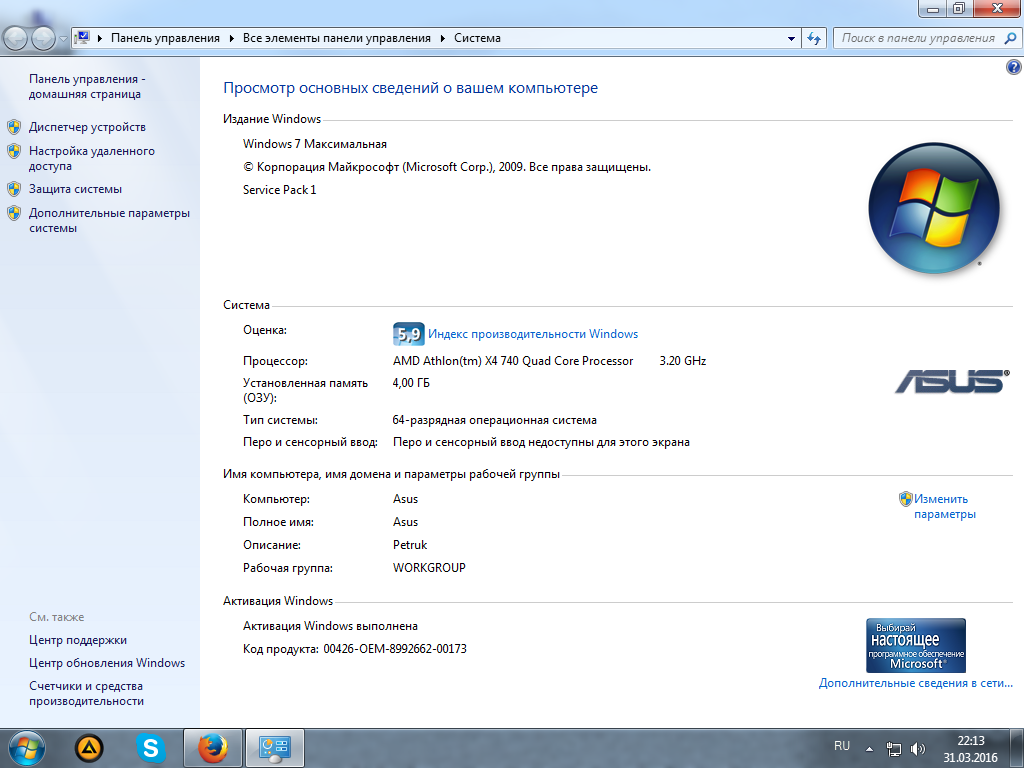Go to Панель управления - домашняя страница
Screen dimensions: 1024x768
[87, 86]
